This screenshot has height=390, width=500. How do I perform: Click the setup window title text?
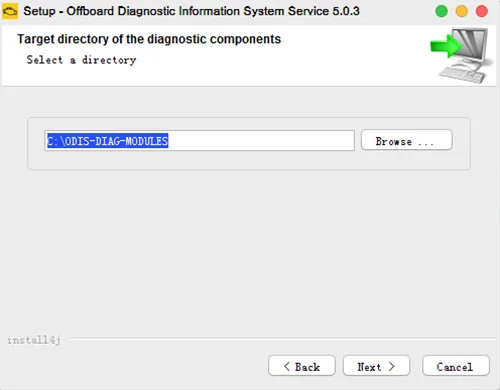click(x=191, y=11)
